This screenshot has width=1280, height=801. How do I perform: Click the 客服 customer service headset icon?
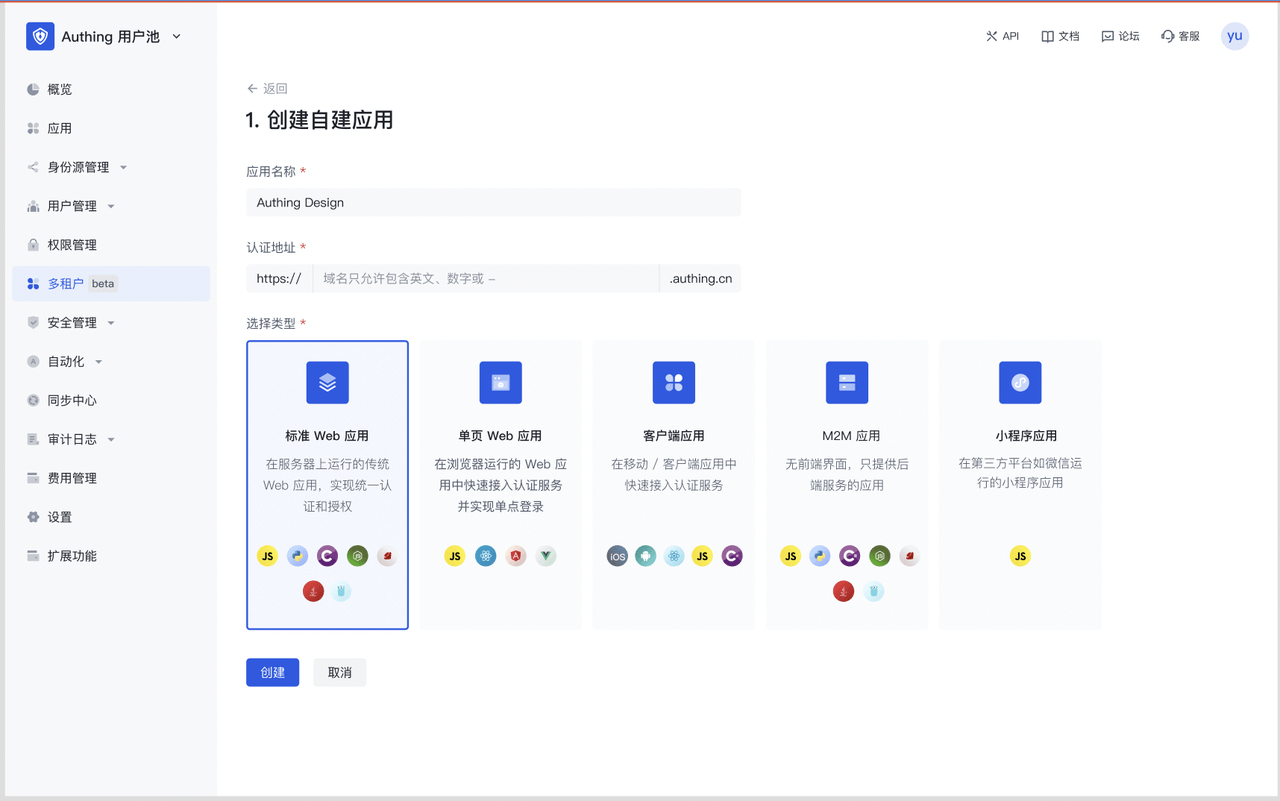pyautogui.click(x=1167, y=36)
